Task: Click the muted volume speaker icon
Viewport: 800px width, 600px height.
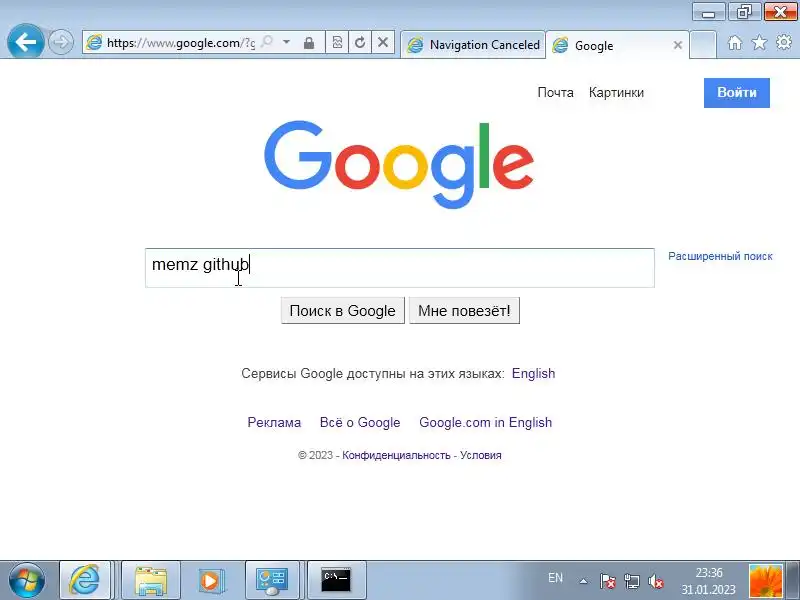Action: (655, 581)
